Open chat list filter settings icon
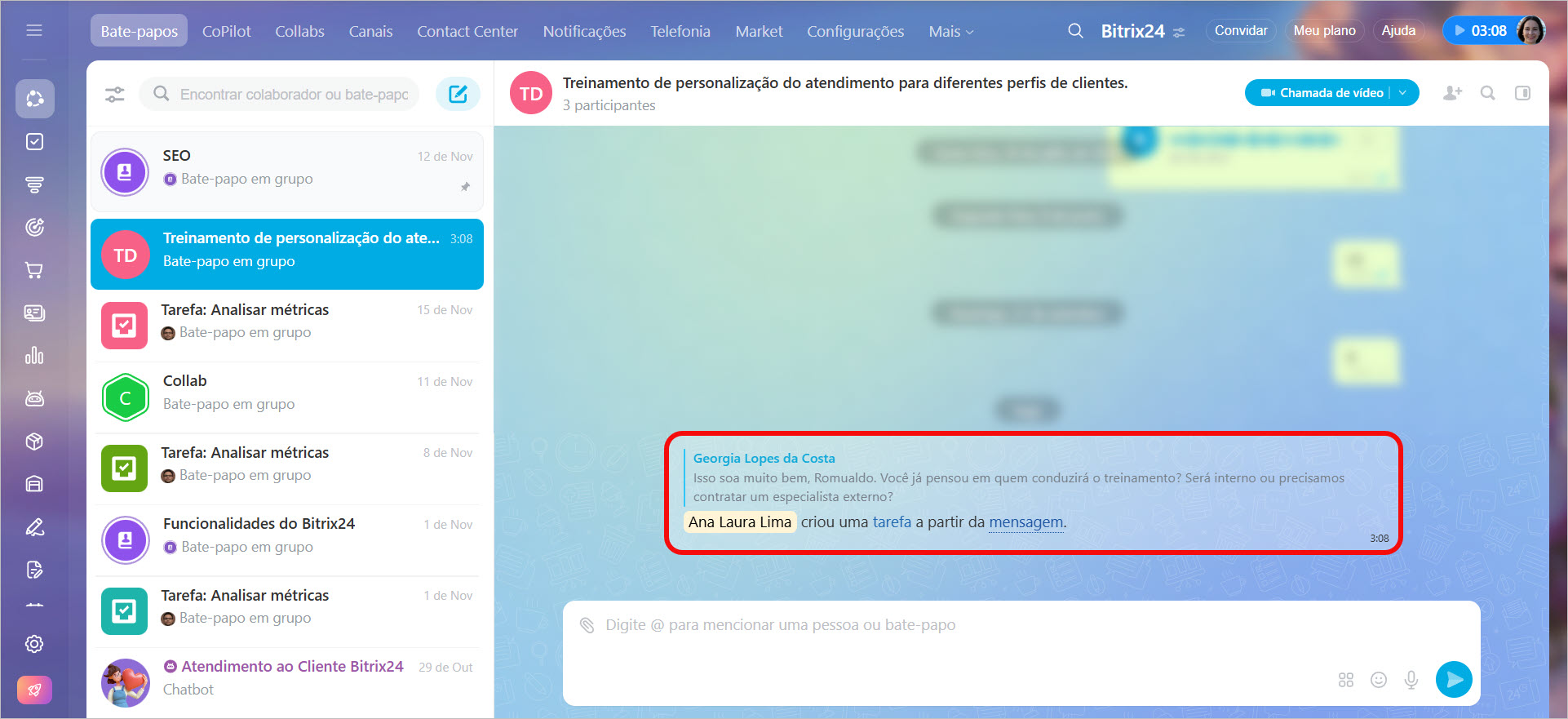The image size is (1568, 719). coord(115,95)
